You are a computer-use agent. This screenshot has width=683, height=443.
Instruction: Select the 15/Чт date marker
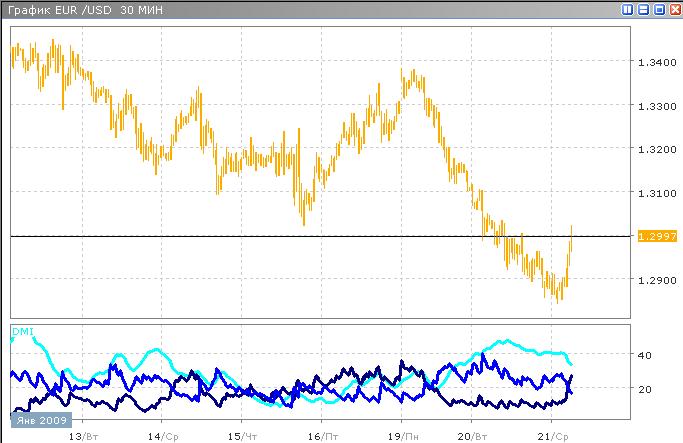241,437
